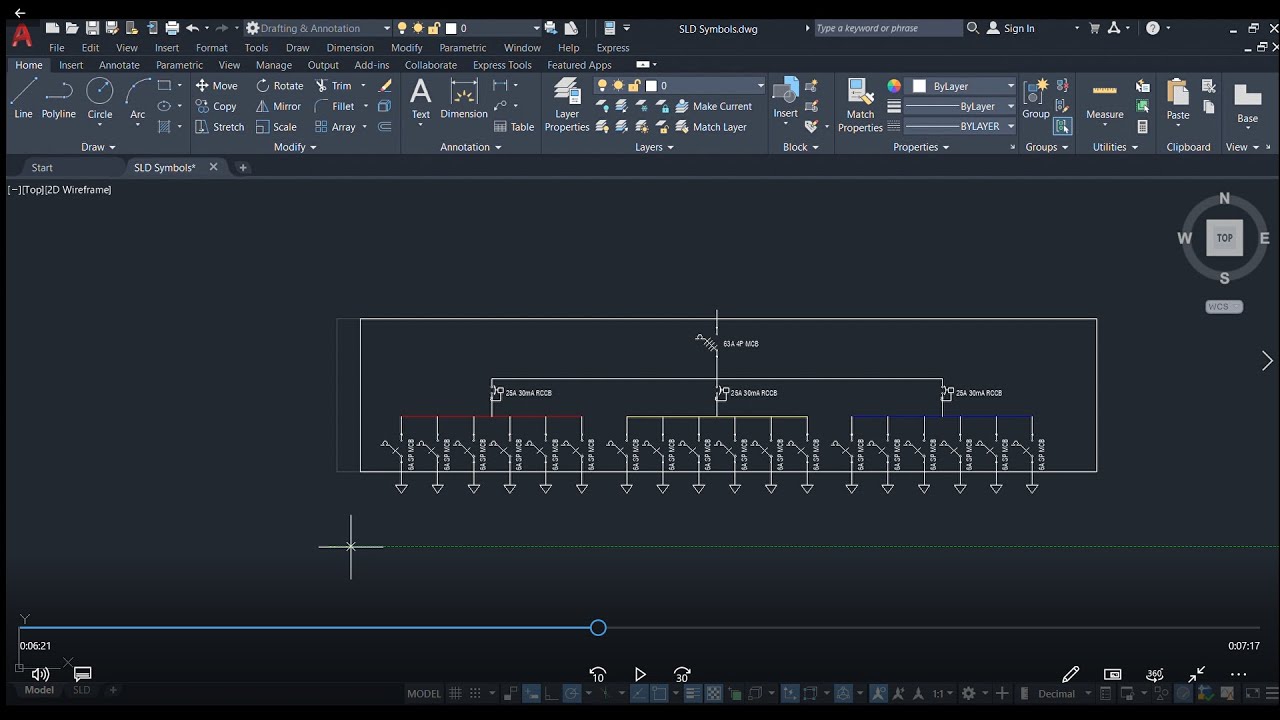Skip back 10 seconds
Image resolution: width=1280 pixels, height=720 pixels.
click(597, 675)
